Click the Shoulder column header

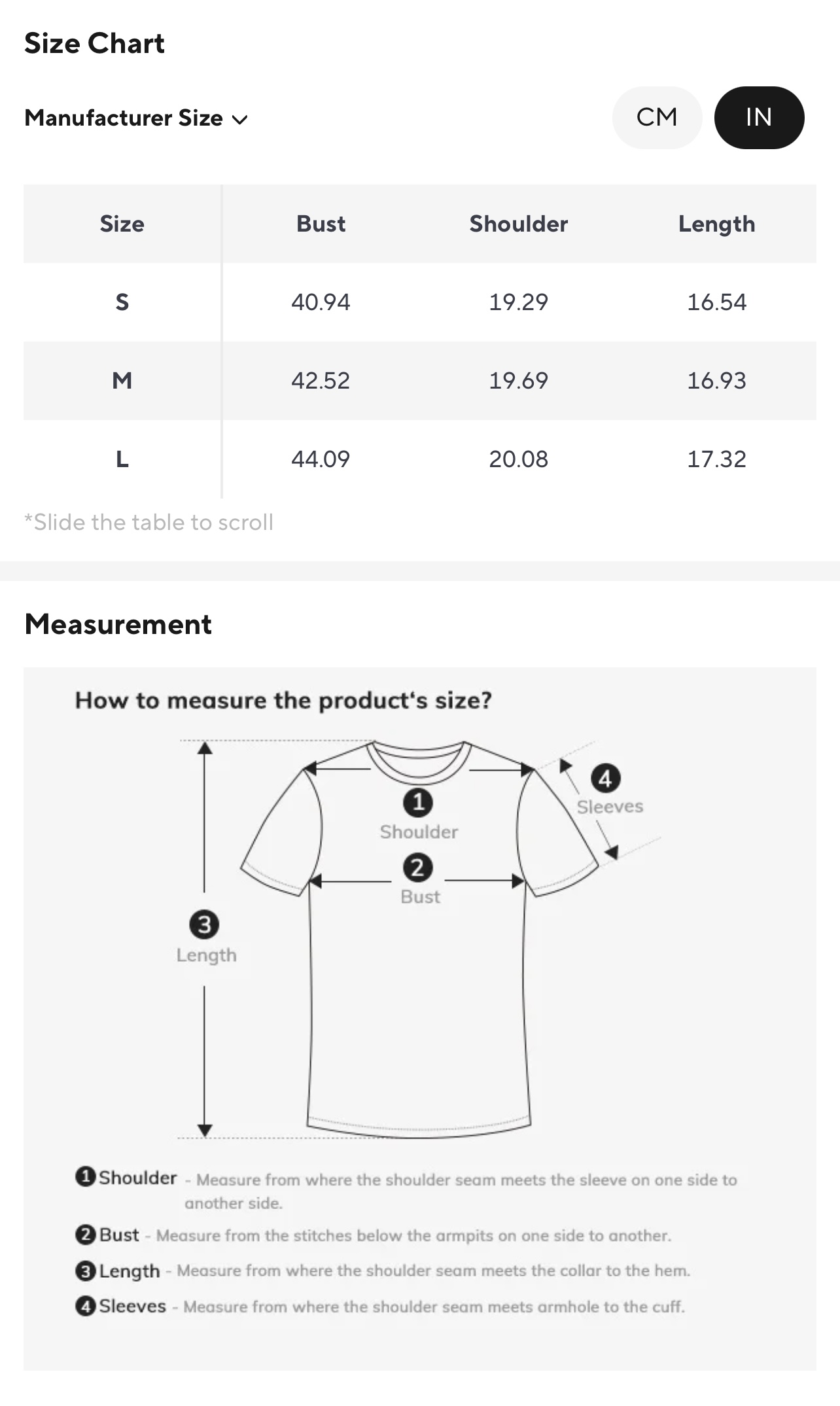pyautogui.click(x=518, y=224)
